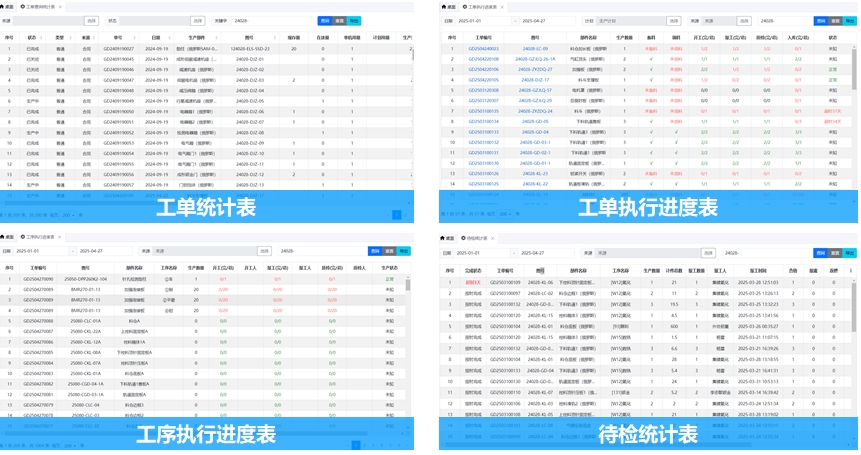Click cyan 导出 button in 工单统计表 panel

point(354,21)
